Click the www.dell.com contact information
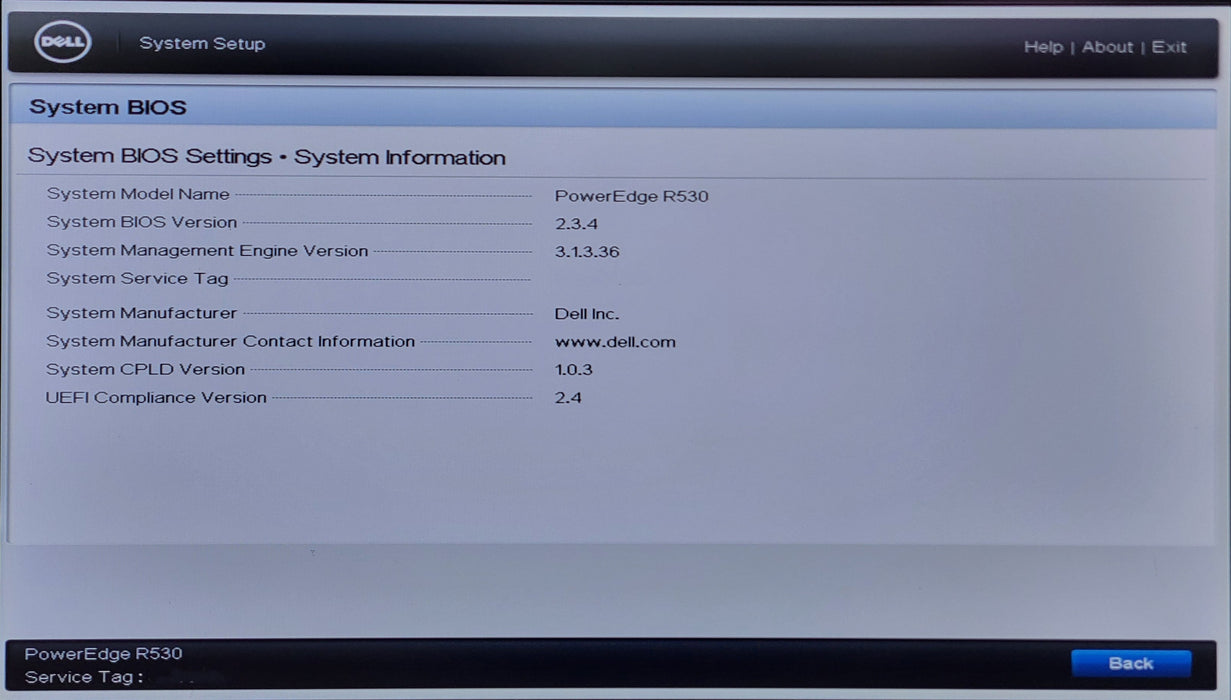Image resolution: width=1231 pixels, height=700 pixels. (x=615, y=342)
